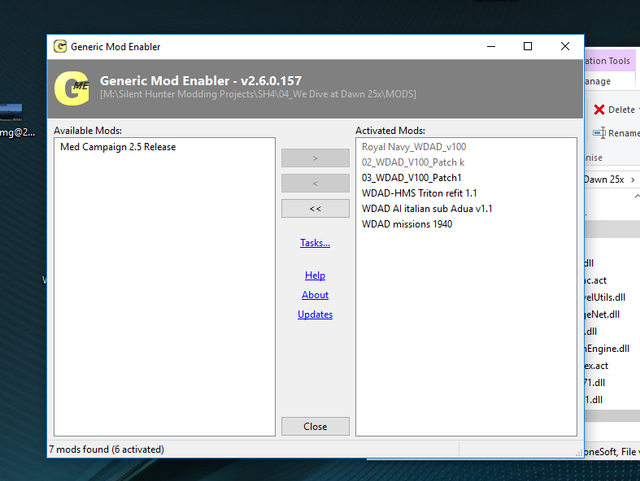
Task: Click the resize grip in the status bar
Action: (579, 453)
